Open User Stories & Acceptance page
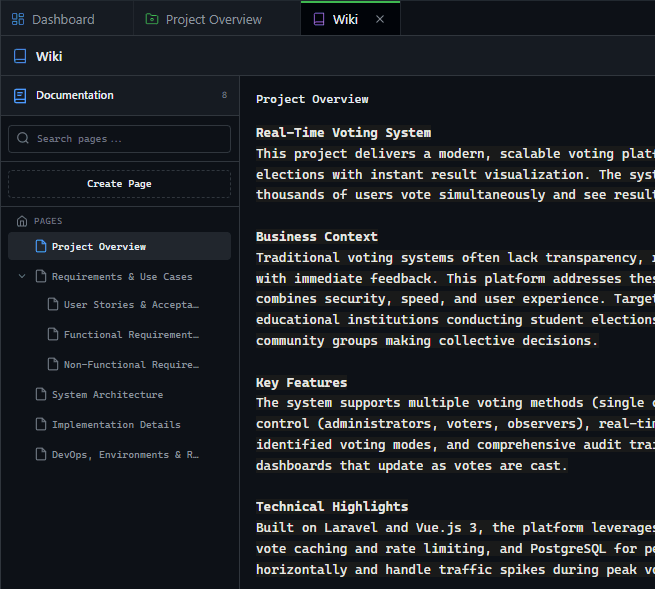Screen dimensions: 655x589 (x=131, y=305)
